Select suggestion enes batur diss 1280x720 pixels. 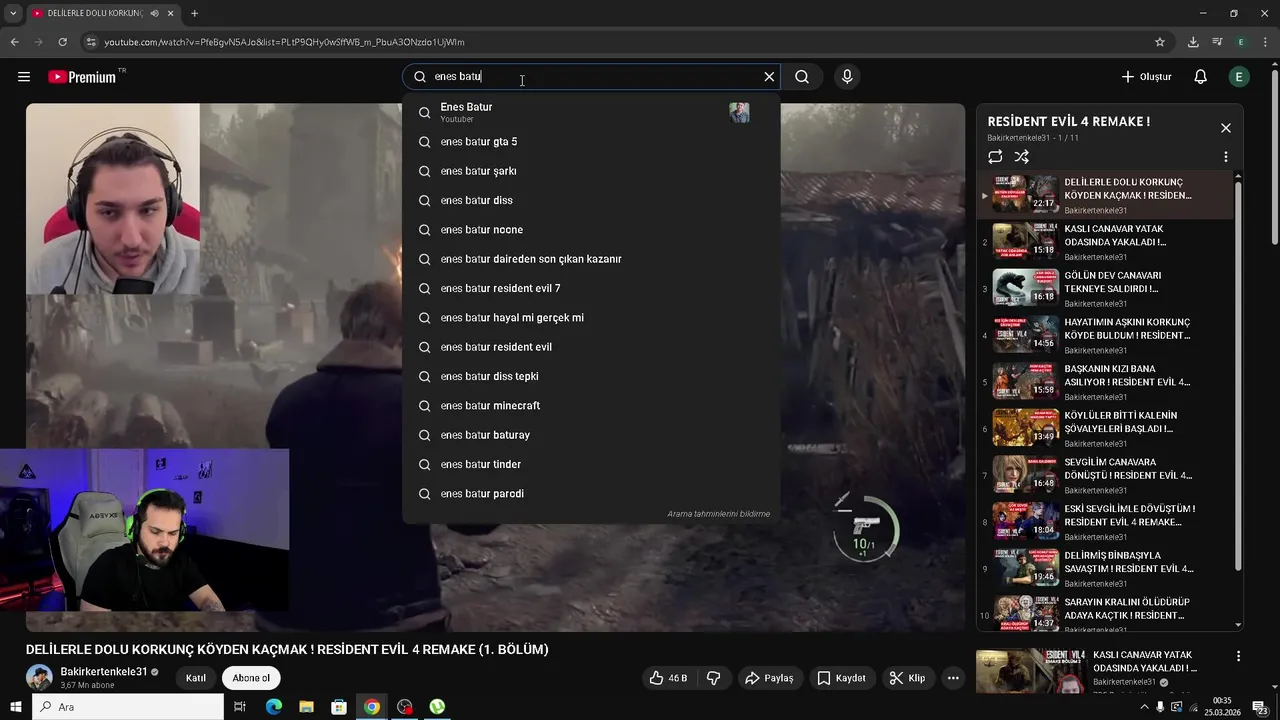[x=591, y=200]
